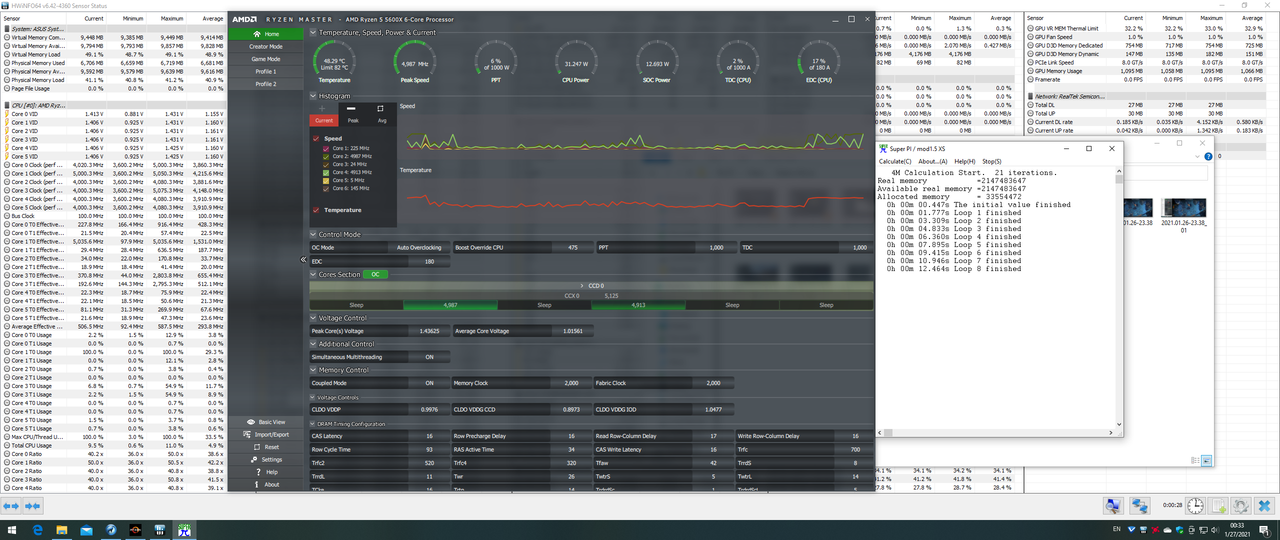Viewport: 1280px width, 540px height.
Task: Collapse DRAM Timing Configuration section
Action: (x=313, y=424)
